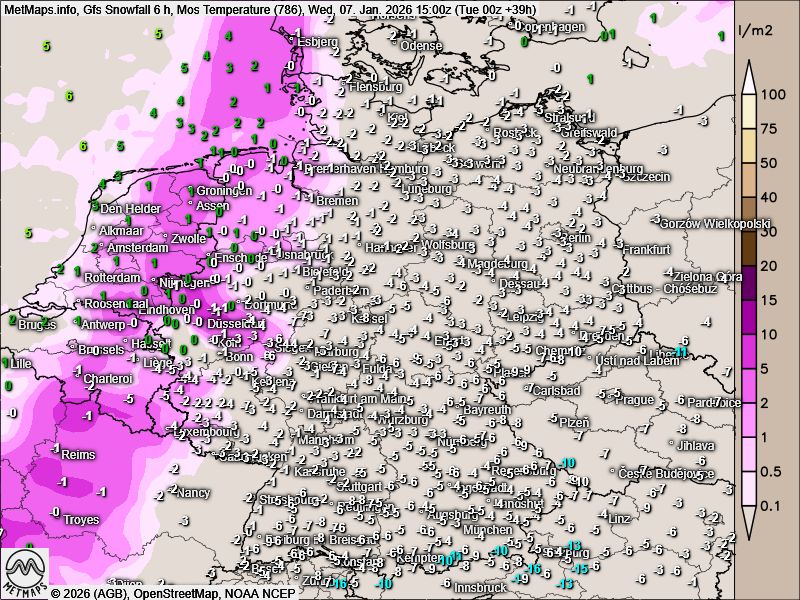Click the MetMaps.info title link
This screenshot has width=800, height=600.
tap(40, 9)
